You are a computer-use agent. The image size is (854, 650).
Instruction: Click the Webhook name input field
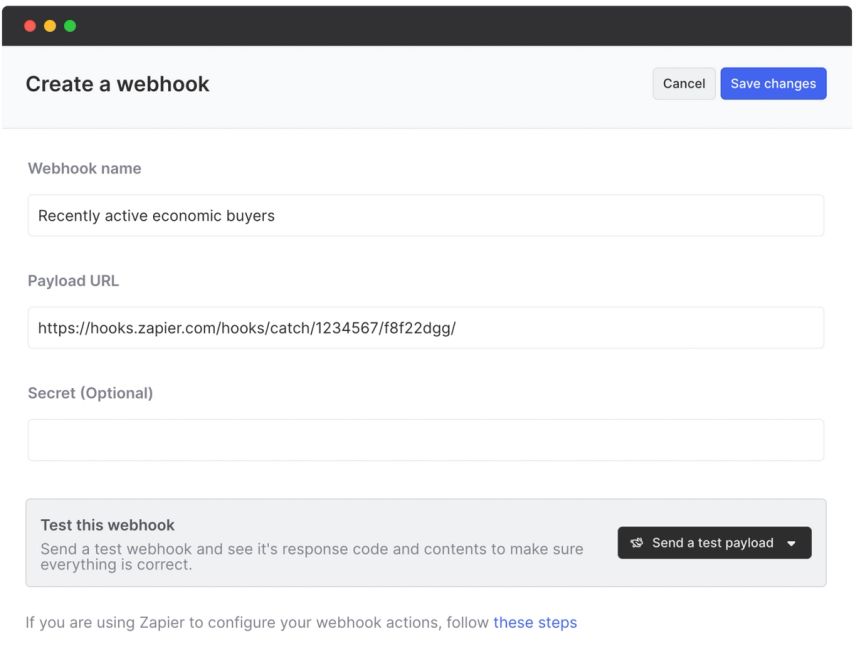pyautogui.click(x=425, y=215)
